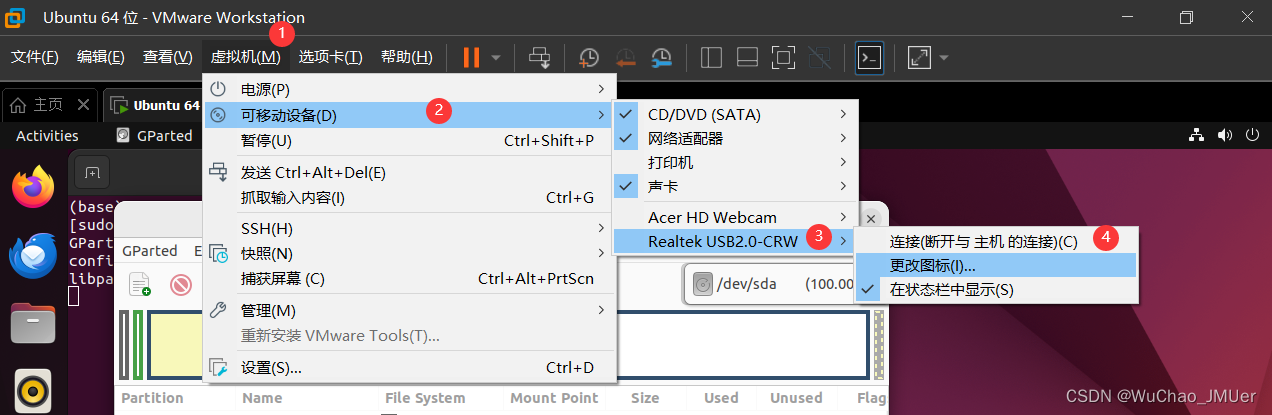The height and width of the screenshot is (415, 1272).
Task: Toggle the library sidebar view icon
Action: tap(712, 58)
